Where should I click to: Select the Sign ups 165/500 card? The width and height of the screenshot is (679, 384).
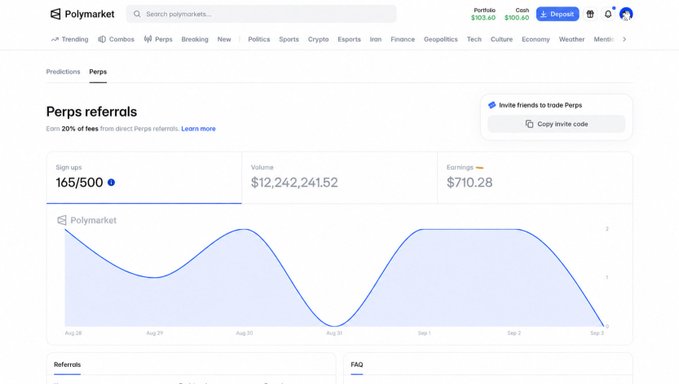coord(144,177)
